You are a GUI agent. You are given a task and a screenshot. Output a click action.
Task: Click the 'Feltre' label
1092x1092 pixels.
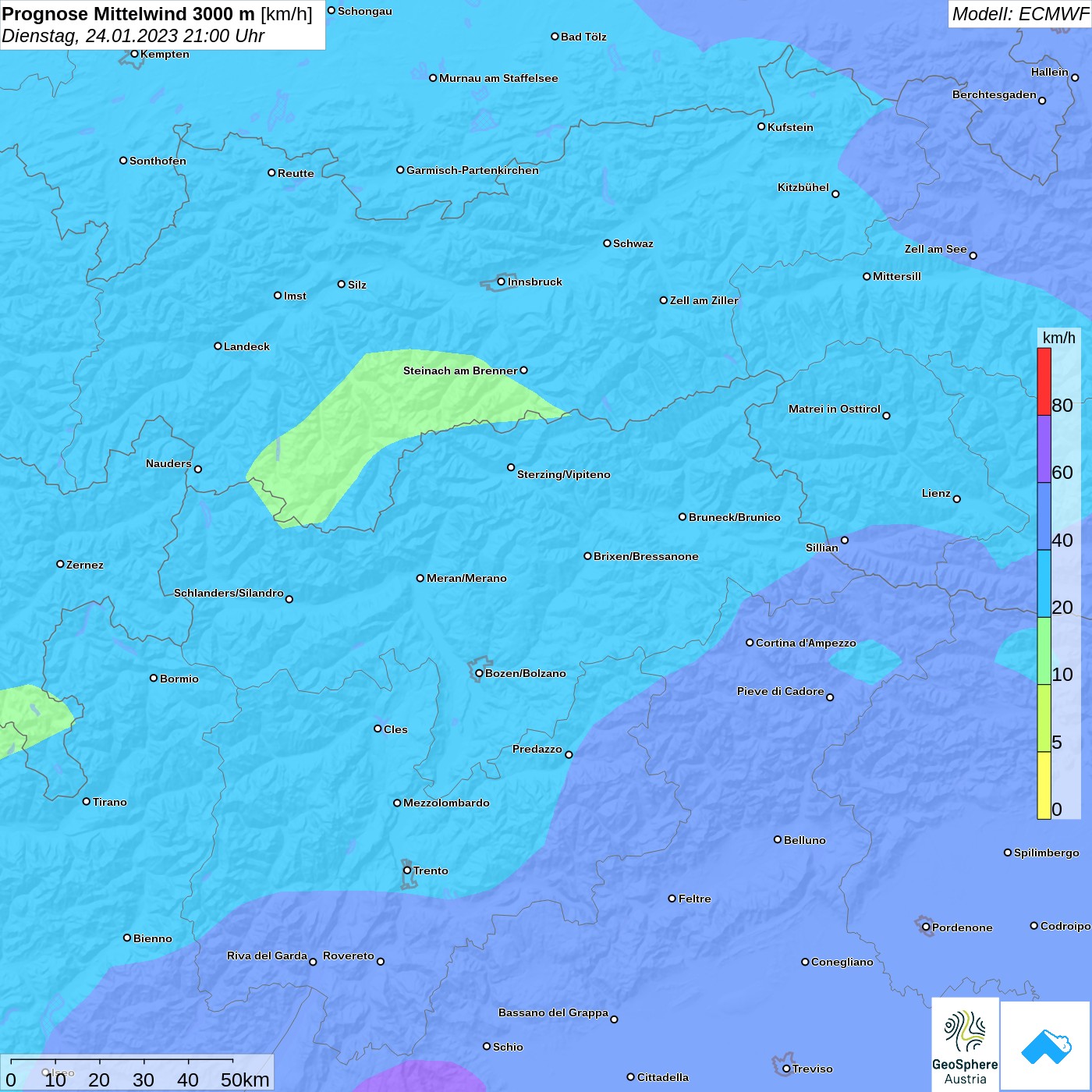click(694, 899)
